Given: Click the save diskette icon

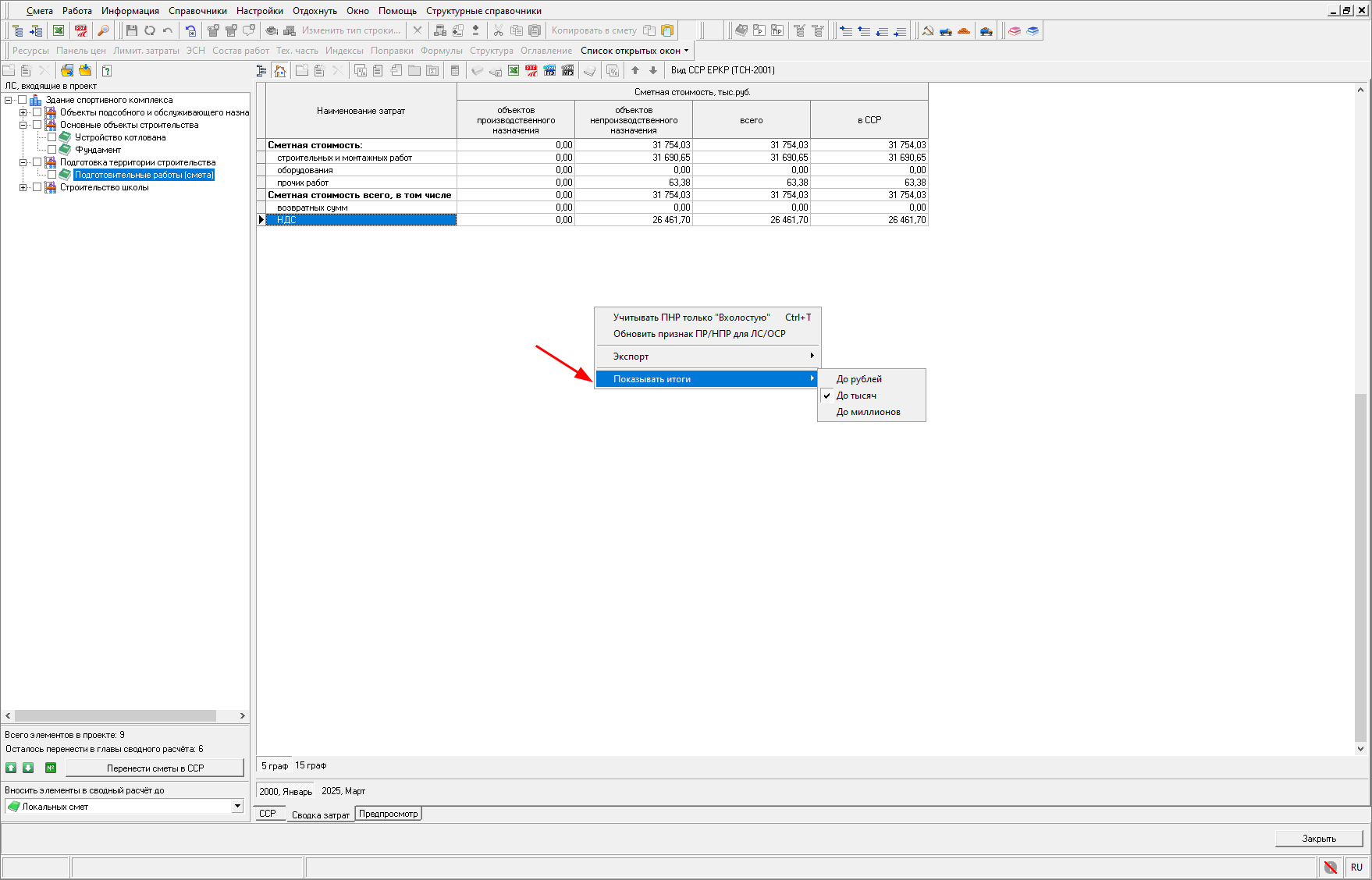Looking at the screenshot, I should coord(131,30).
